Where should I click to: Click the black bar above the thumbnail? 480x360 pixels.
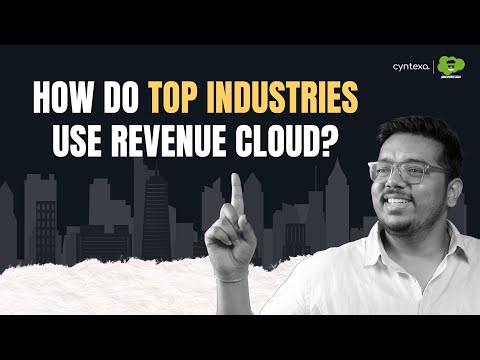(x=240, y=22)
